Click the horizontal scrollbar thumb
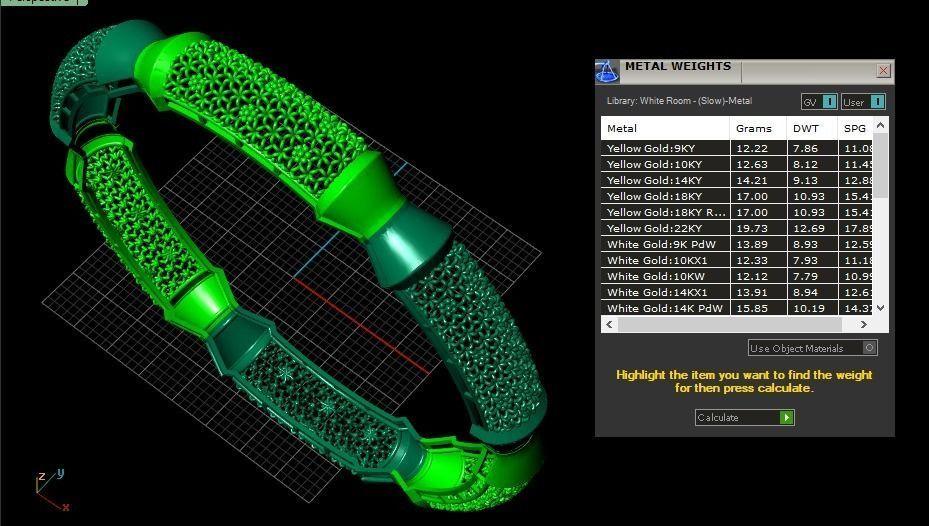This screenshot has width=929, height=526. (x=729, y=324)
